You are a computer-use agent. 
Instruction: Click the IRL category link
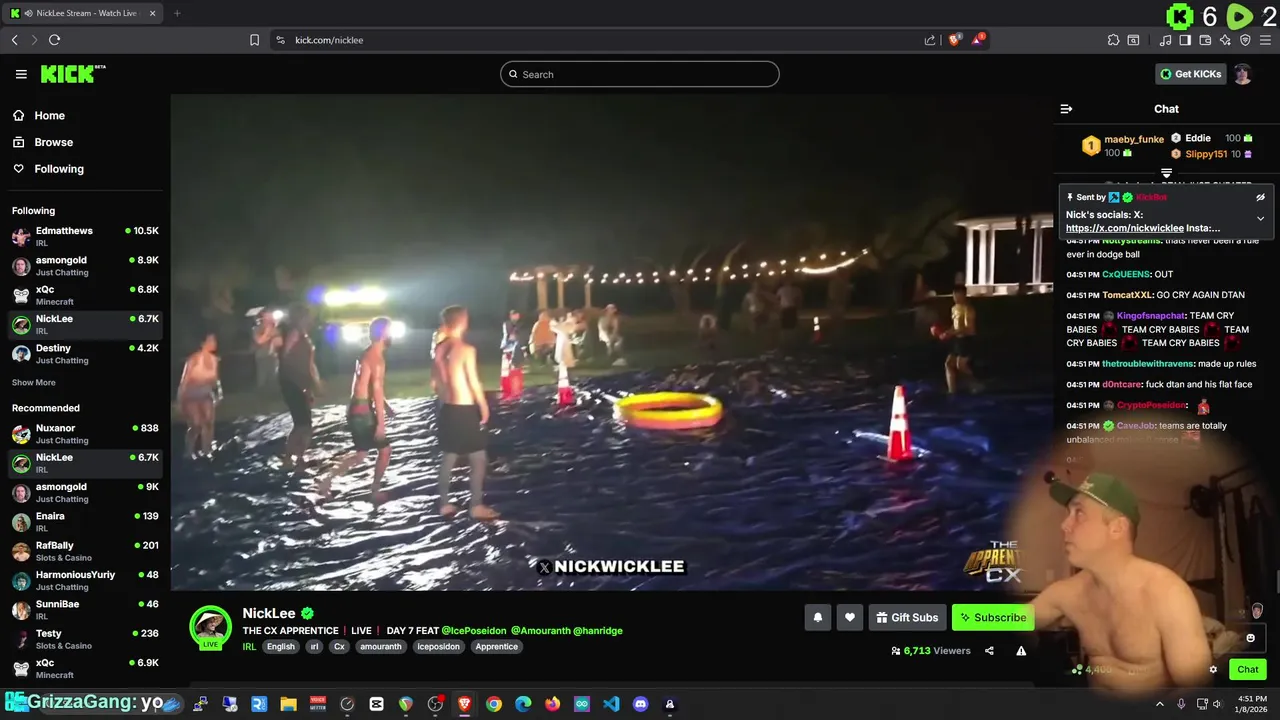point(249,647)
